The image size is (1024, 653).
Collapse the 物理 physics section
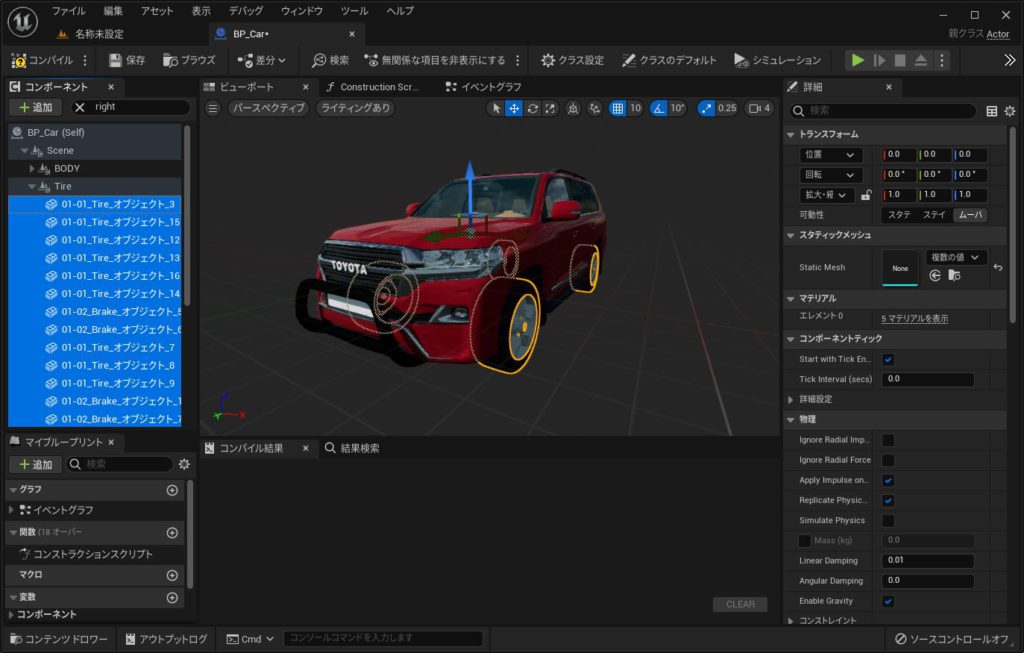point(792,420)
